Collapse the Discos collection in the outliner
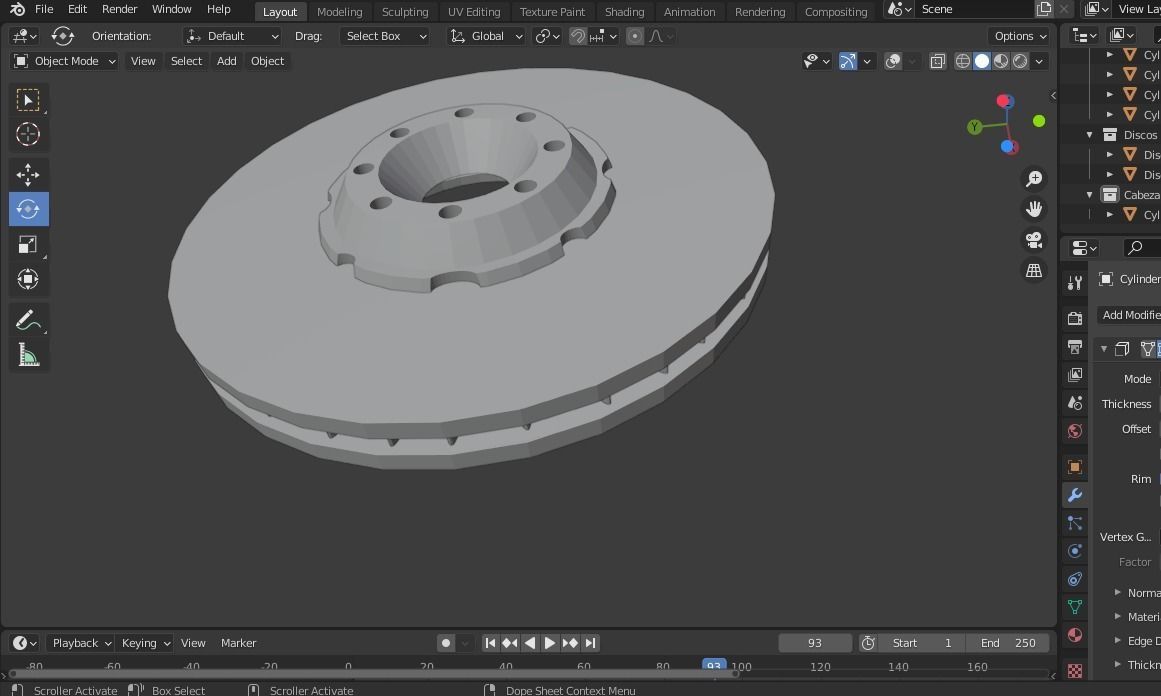1161x696 pixels. pos(1089,134)
